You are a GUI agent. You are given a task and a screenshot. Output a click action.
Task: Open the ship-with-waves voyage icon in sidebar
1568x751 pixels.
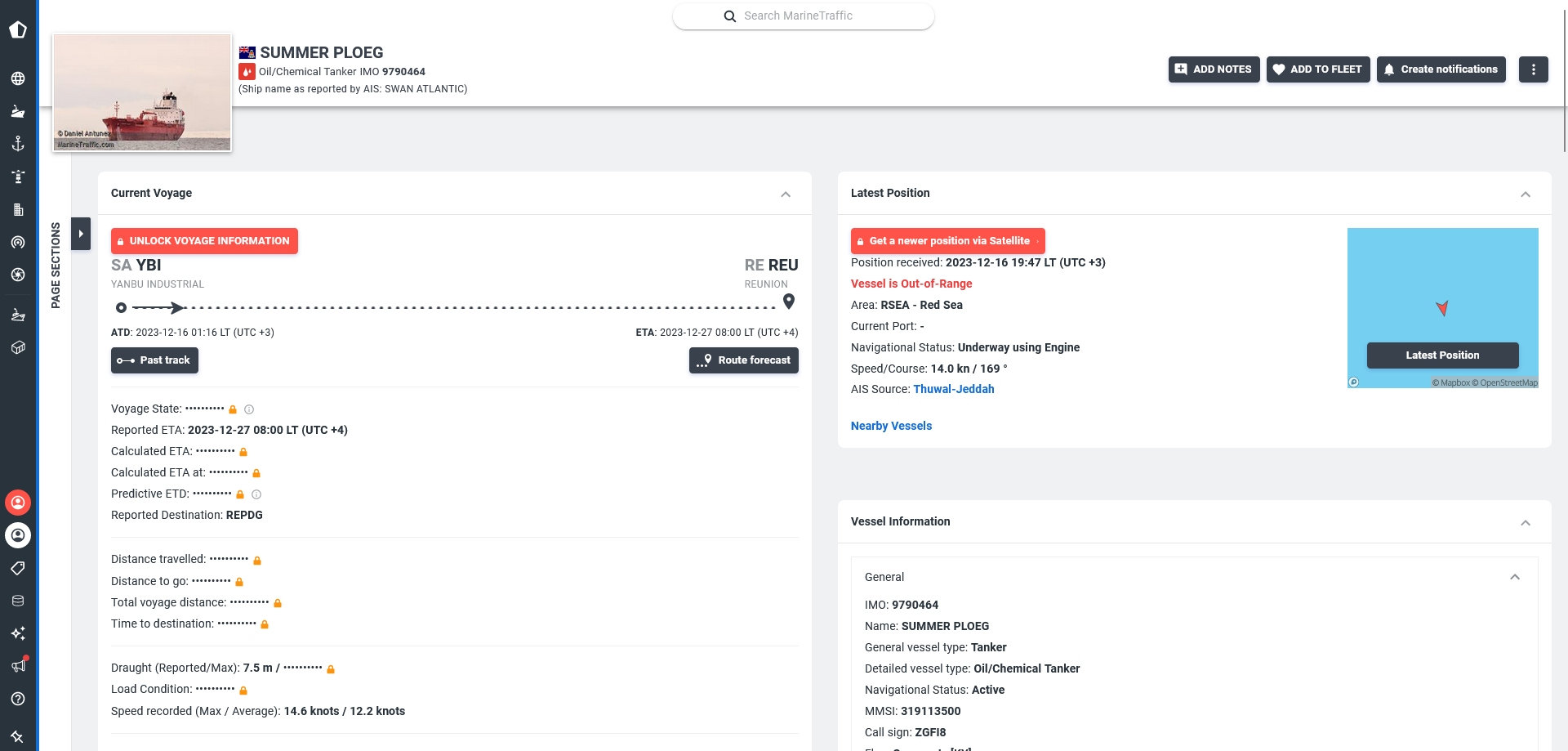pos(18,315)
